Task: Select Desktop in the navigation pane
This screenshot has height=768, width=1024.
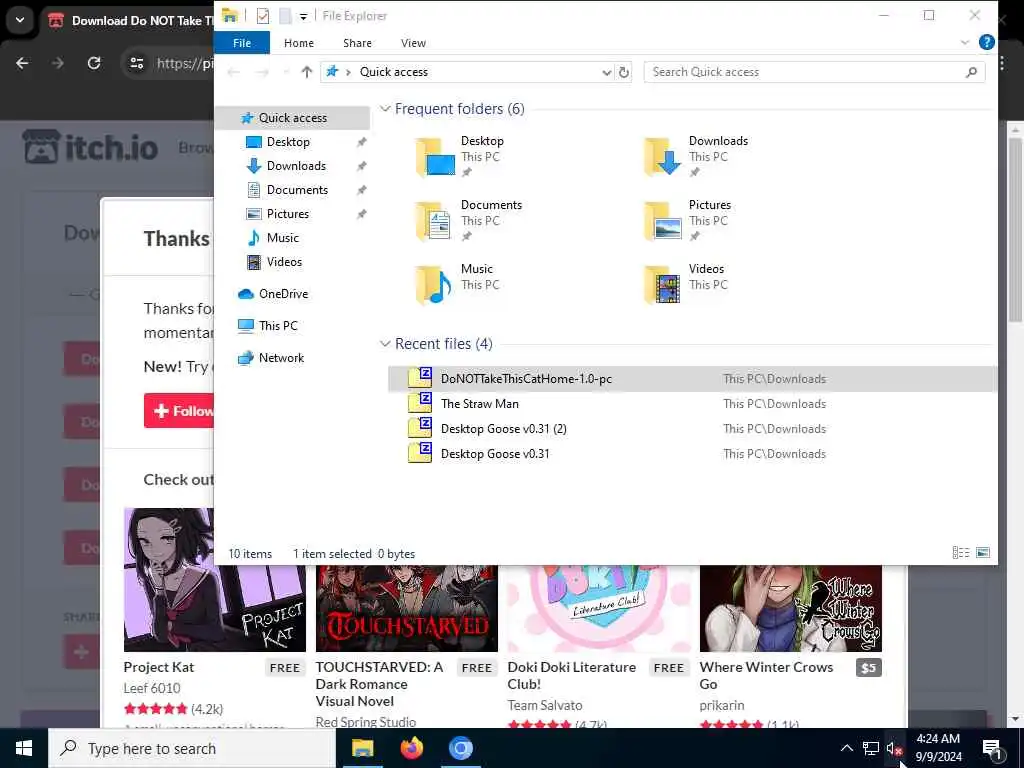Action: (288, 142)
